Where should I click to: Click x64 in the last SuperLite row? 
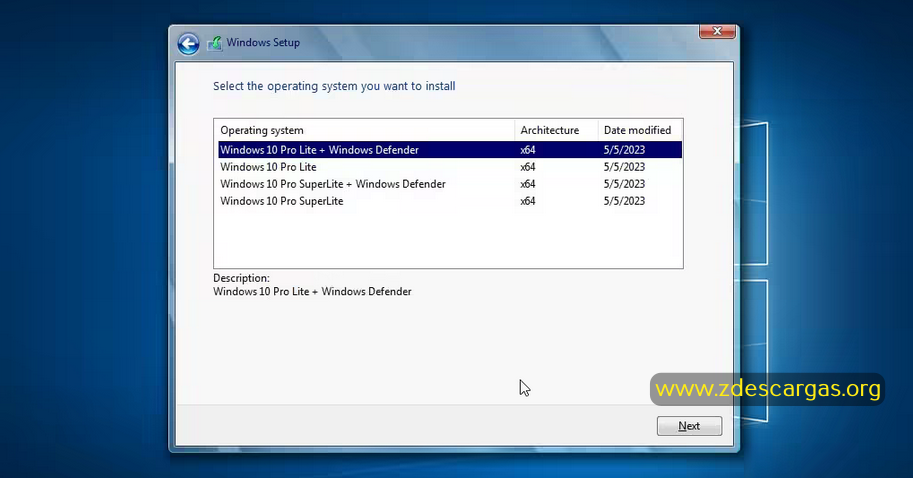coord(528,201)
